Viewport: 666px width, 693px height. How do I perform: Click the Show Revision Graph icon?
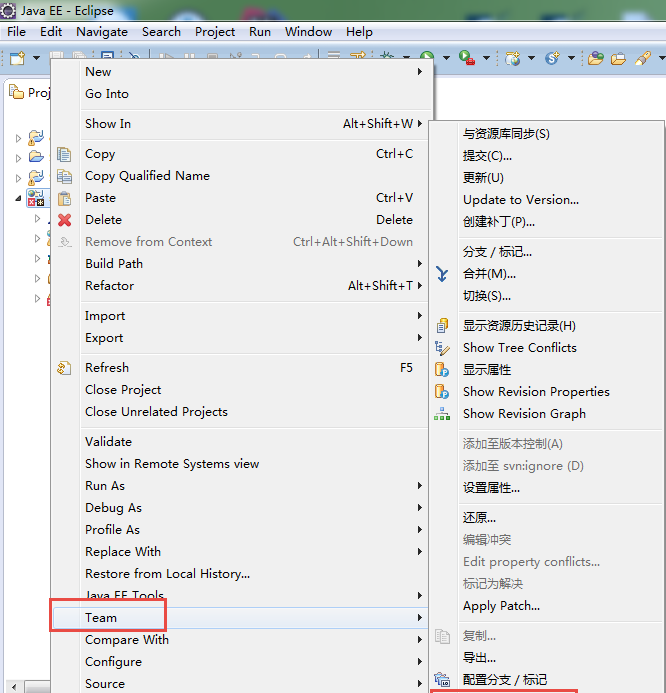coord(442,414)
